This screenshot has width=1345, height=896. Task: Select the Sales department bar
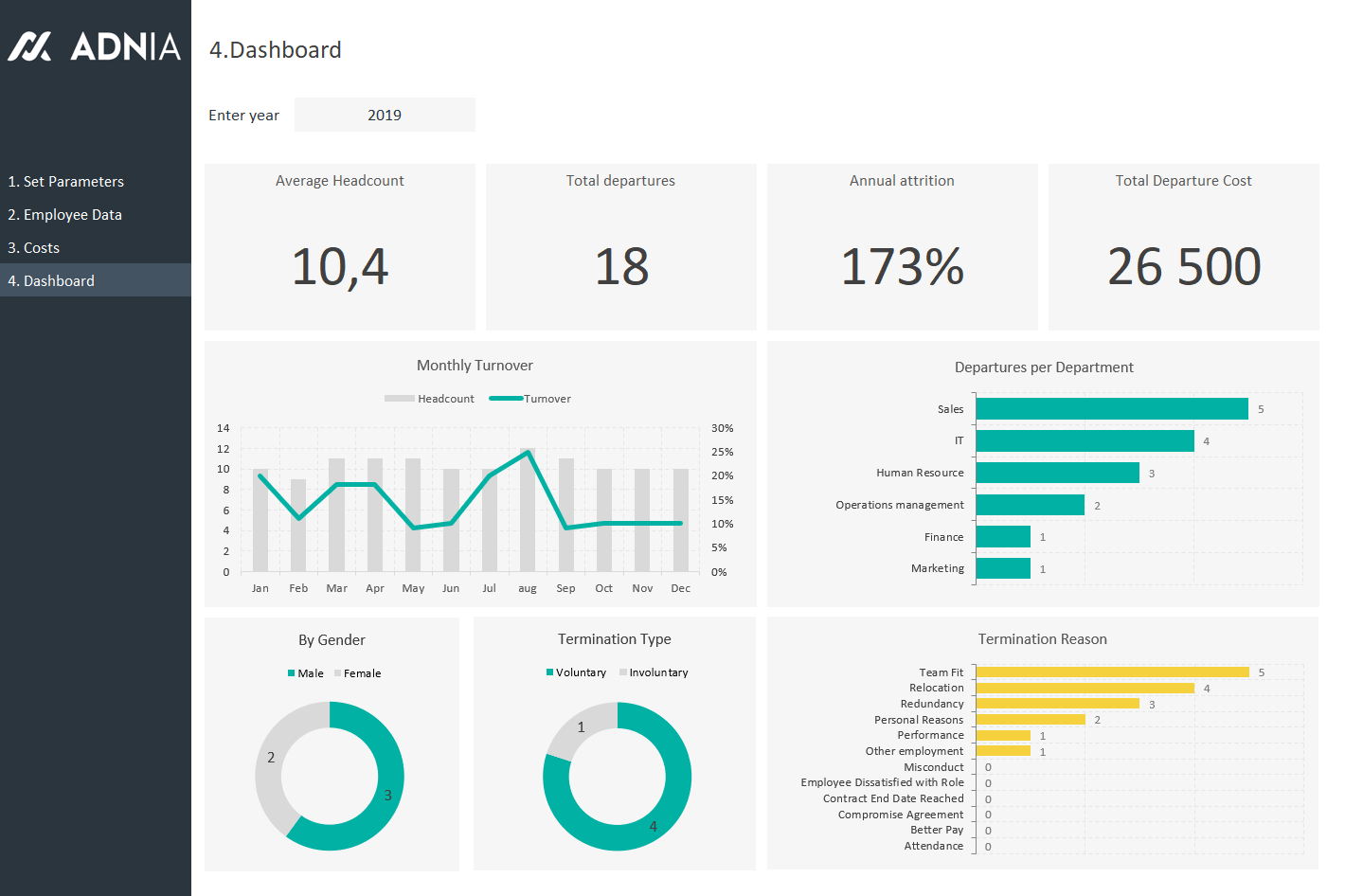(x=1111, y=409)
